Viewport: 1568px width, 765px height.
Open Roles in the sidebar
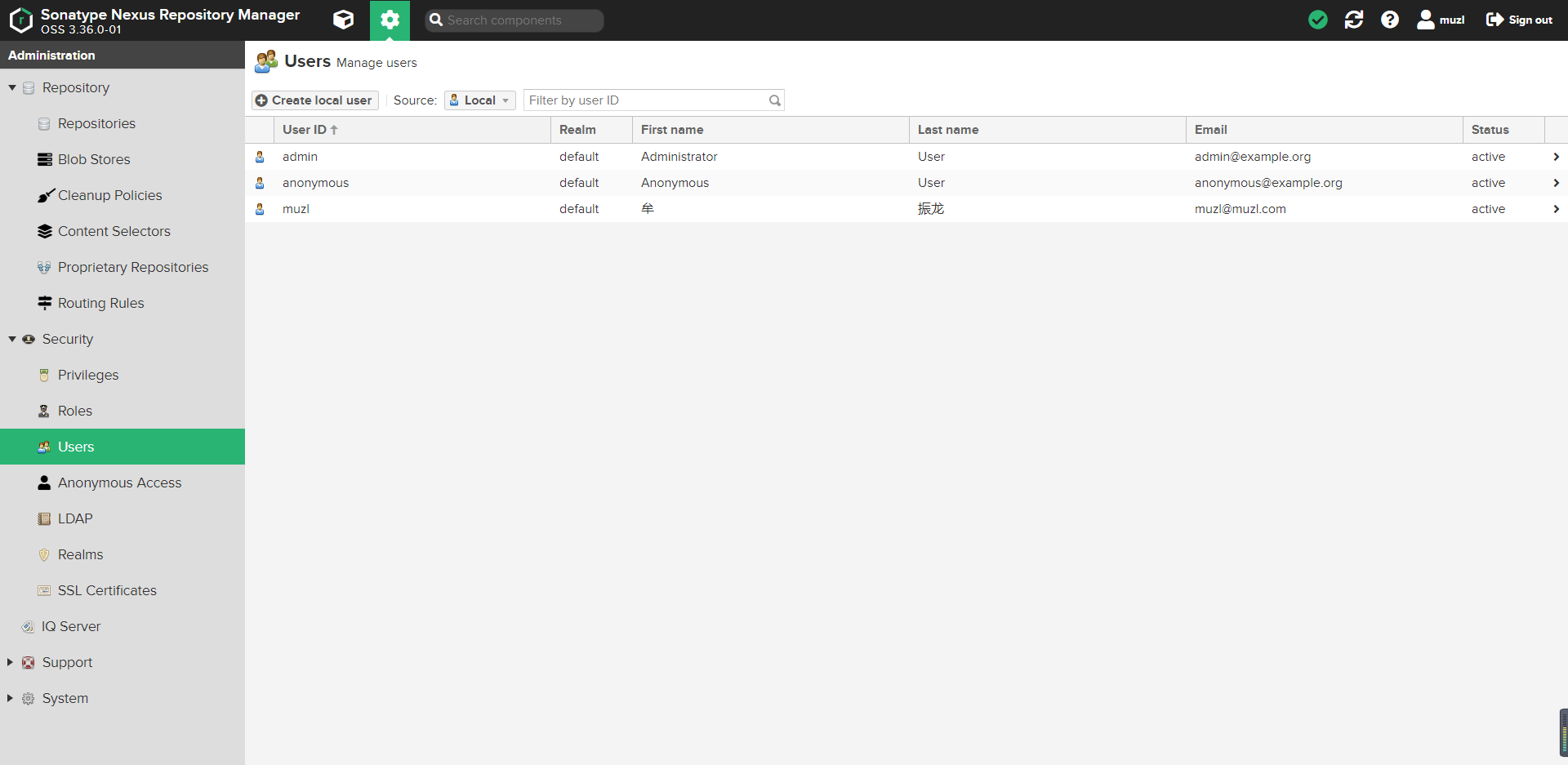pos(122,411)
